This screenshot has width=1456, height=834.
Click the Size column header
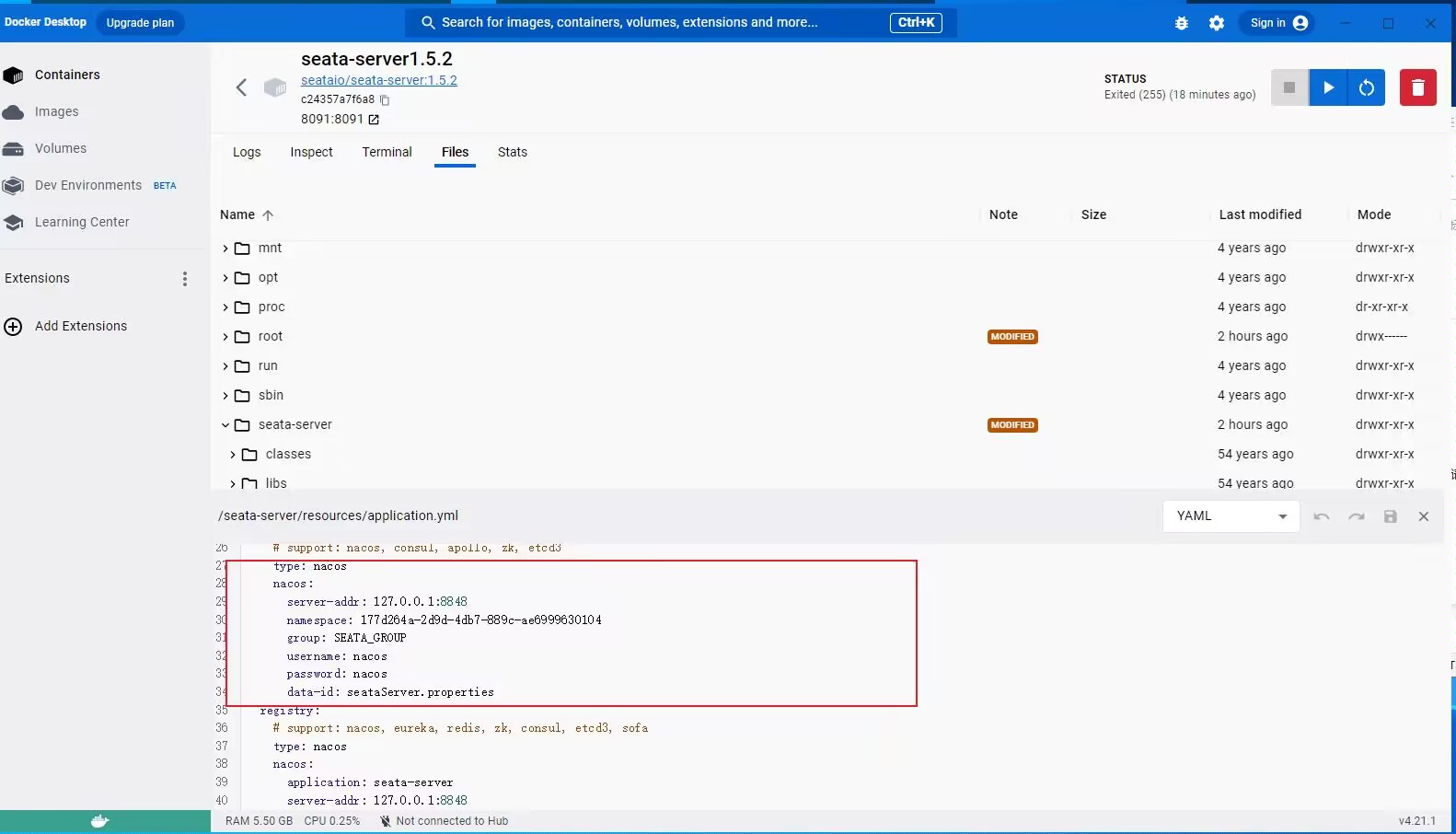pyautogui.click(x=1093, y=214)
